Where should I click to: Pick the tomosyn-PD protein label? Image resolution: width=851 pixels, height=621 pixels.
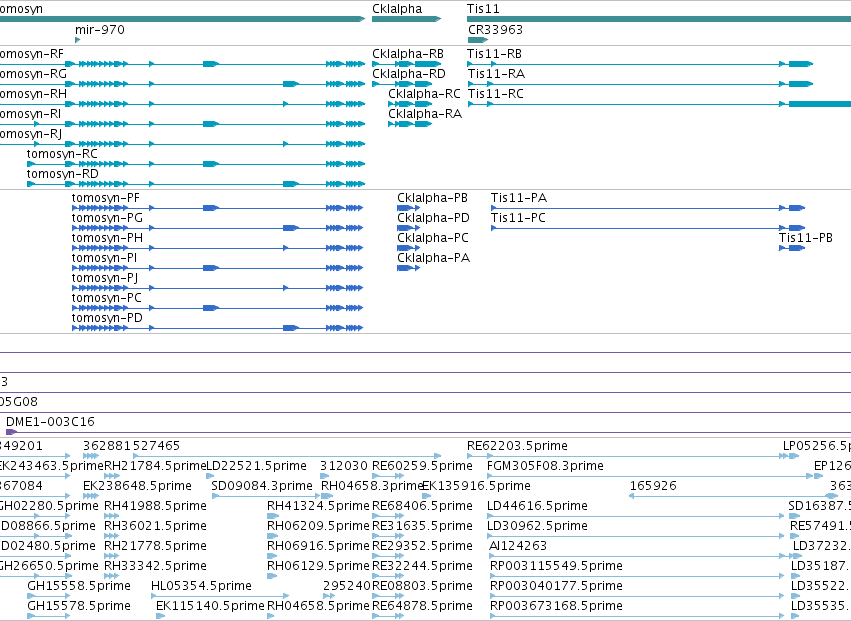tap(107, 318)
